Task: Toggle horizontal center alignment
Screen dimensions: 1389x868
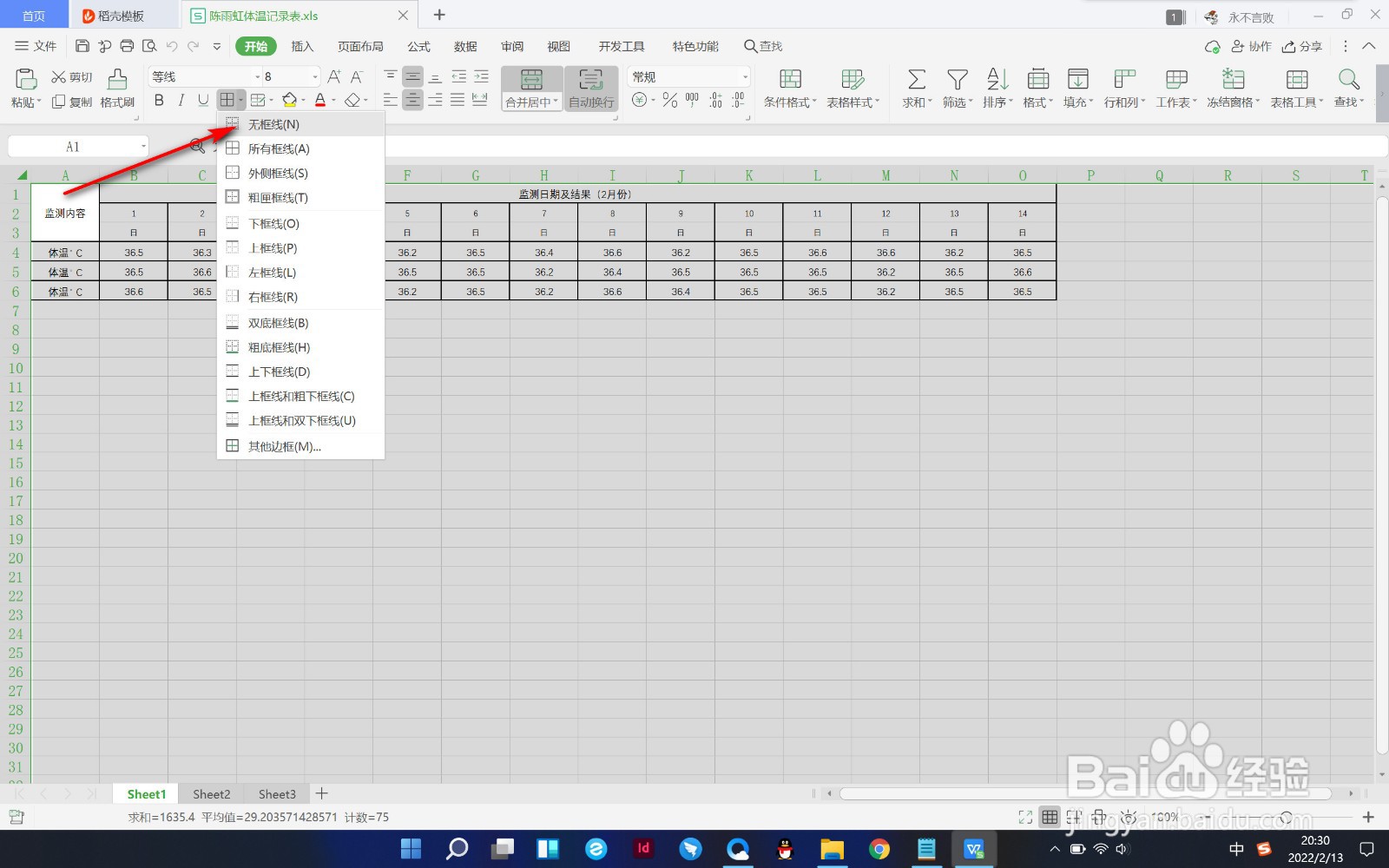Action: pyautogui.click(x=412, y=101)
